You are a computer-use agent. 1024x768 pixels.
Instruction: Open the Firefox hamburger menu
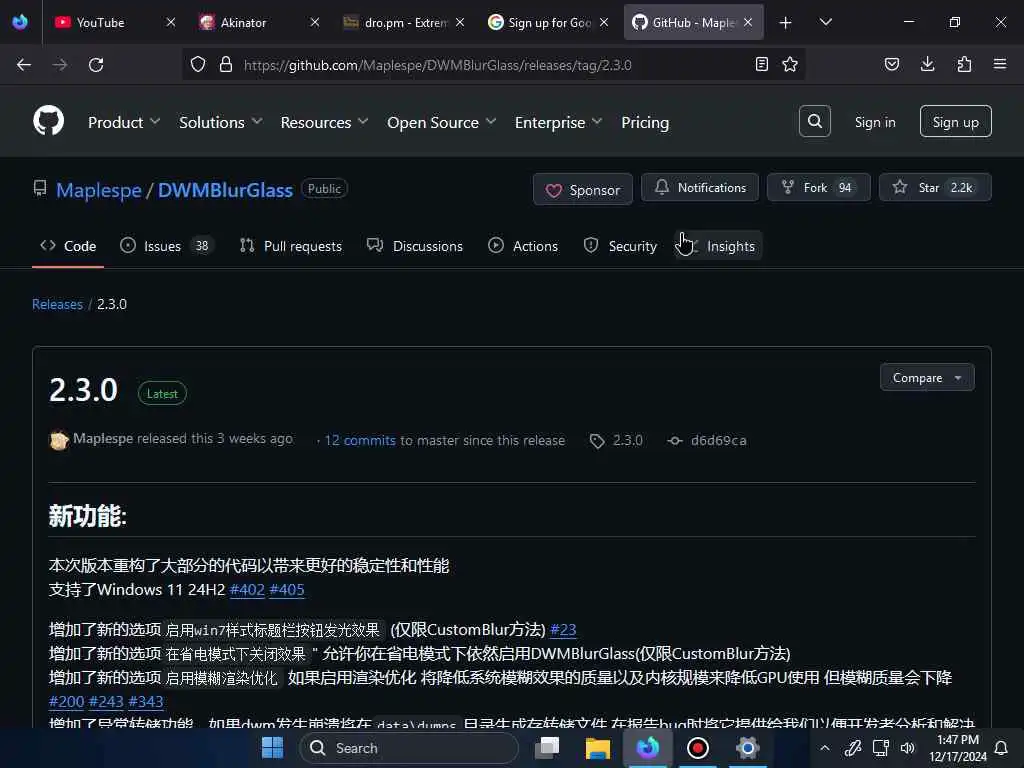point(1000,64)
